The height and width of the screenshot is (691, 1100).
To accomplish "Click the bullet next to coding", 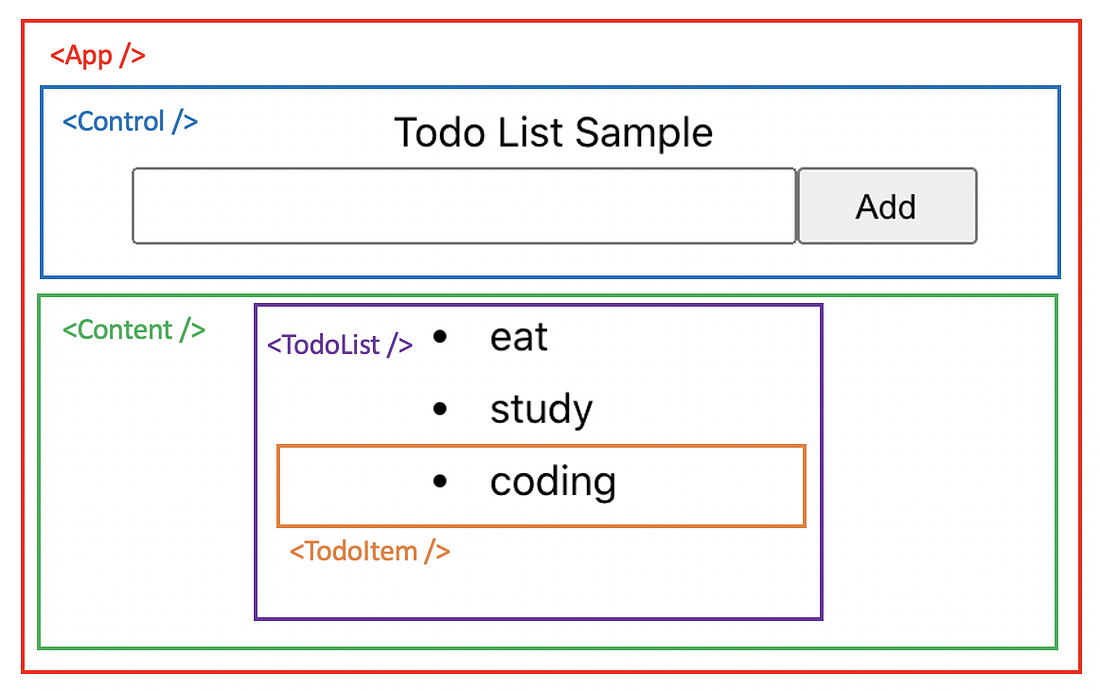I will [438, 481].
